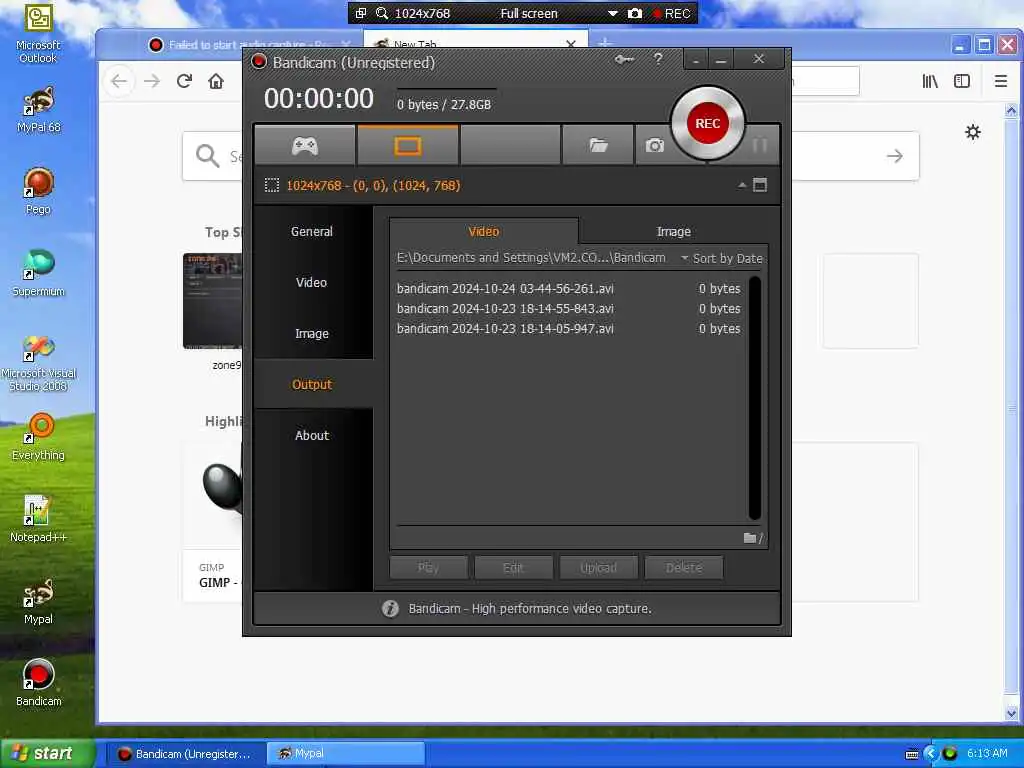Open the Bandicam desktop shortcut
1024x768 pixels.
pos(38,683)
